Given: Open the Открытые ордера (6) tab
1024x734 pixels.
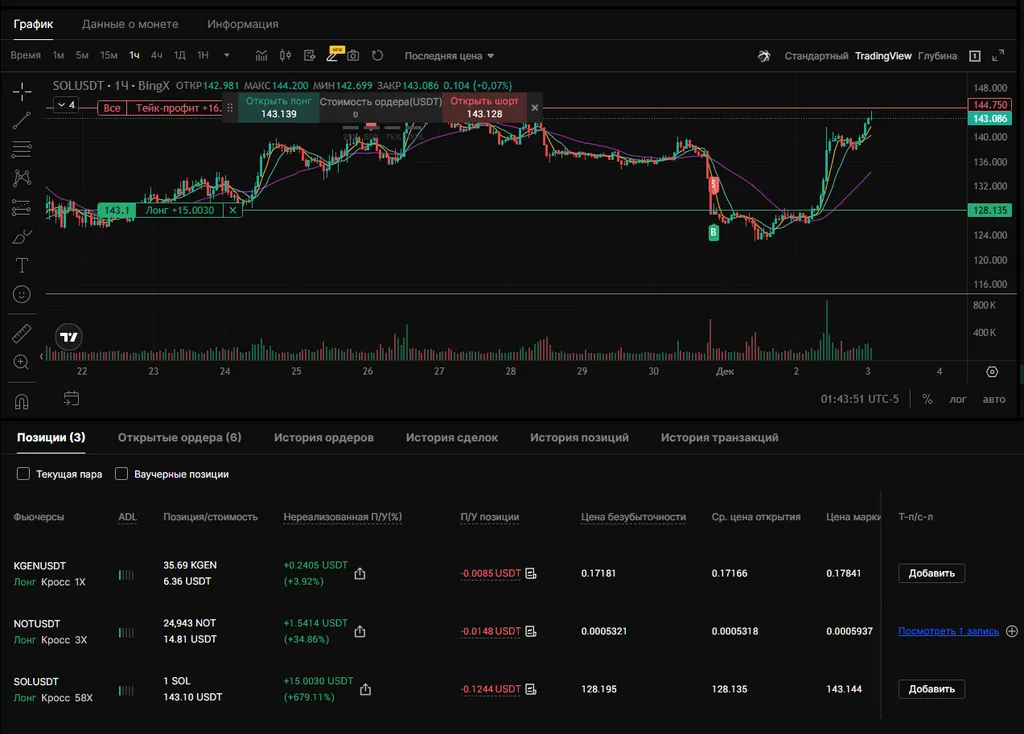Looking at the screenshot, I should pyautogui.click(x=180, y=438).
